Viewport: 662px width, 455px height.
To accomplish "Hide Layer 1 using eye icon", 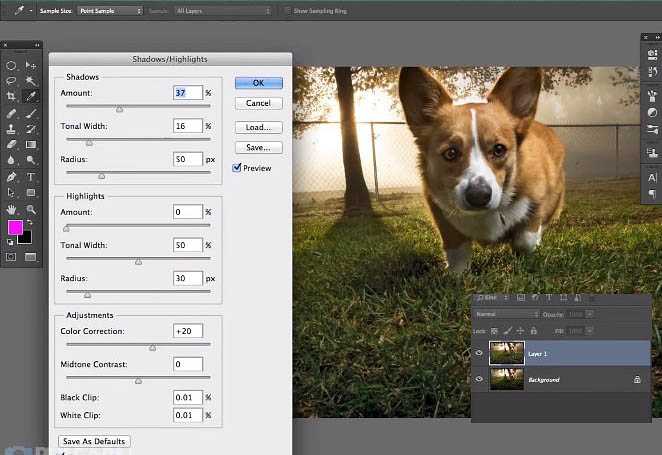I will [x=479, y=353].
